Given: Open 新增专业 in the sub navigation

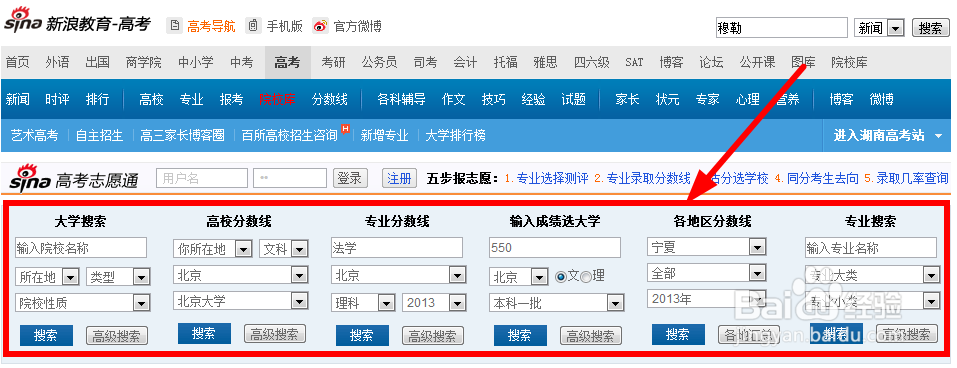Looking at the screenshot, I should [385, 135].
